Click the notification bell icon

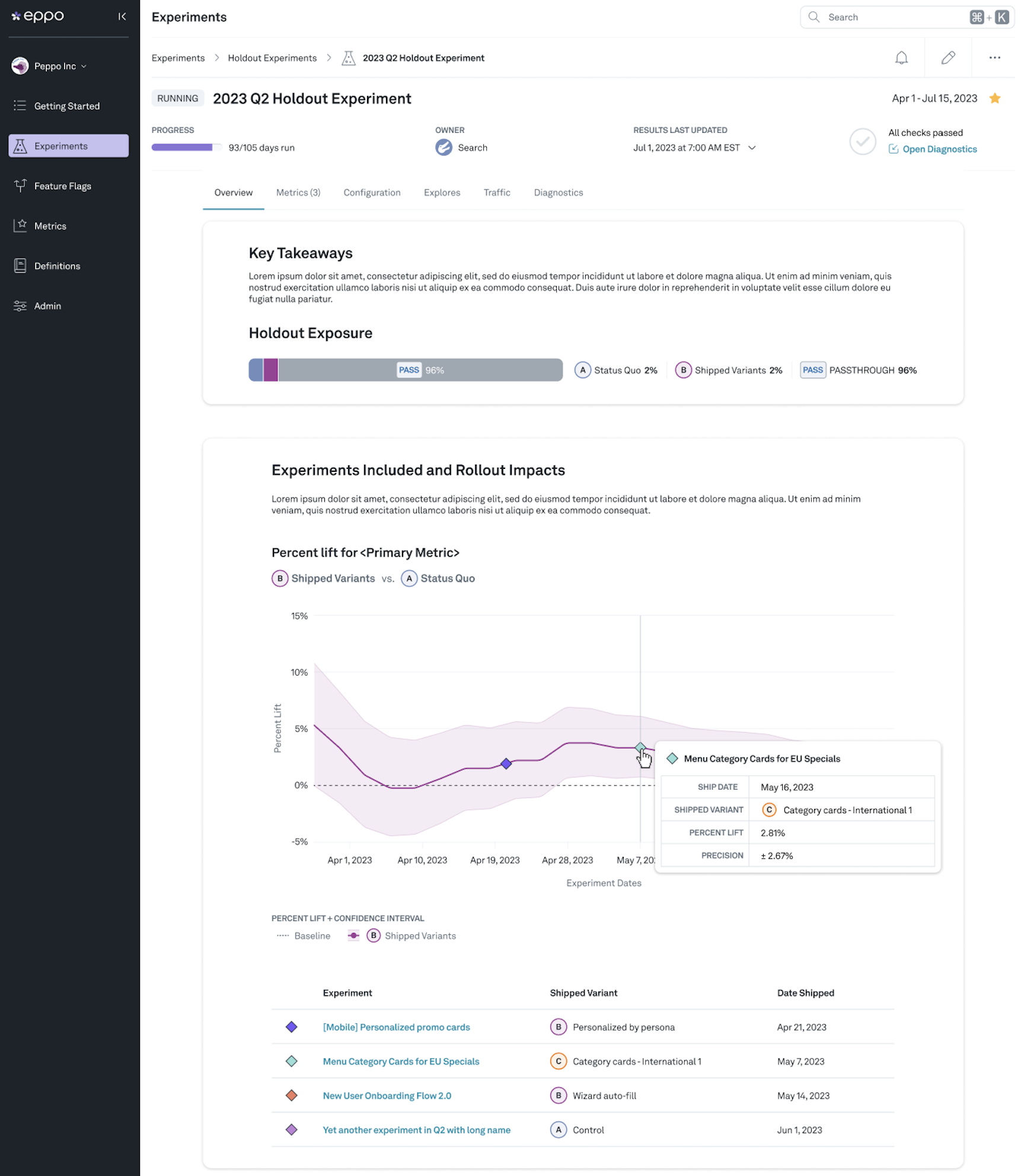tap(902, 57)
